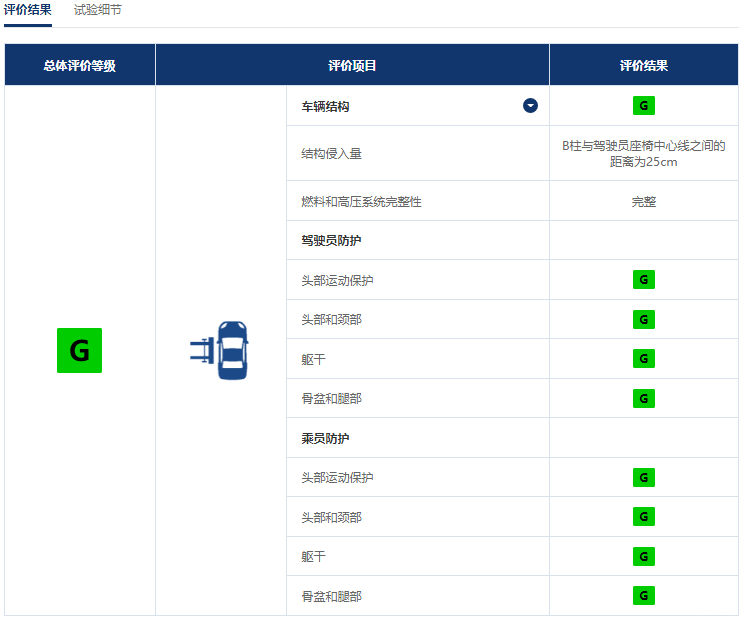This screenshot has height=618, width=742.
Task: Click the 总体评价等级 column header
Action: (79, 65)
